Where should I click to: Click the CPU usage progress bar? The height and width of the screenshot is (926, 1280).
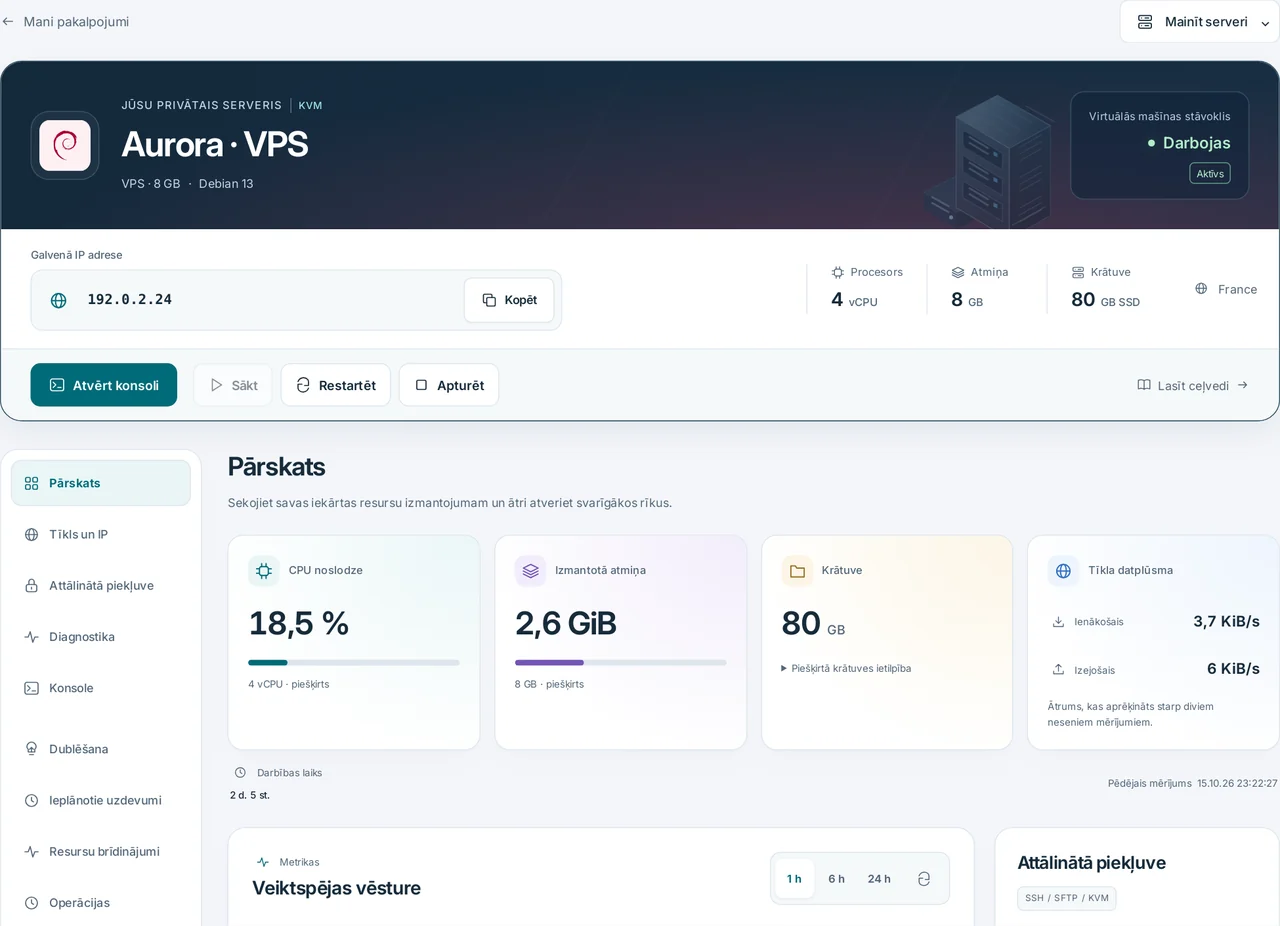[x=354, y=662]
